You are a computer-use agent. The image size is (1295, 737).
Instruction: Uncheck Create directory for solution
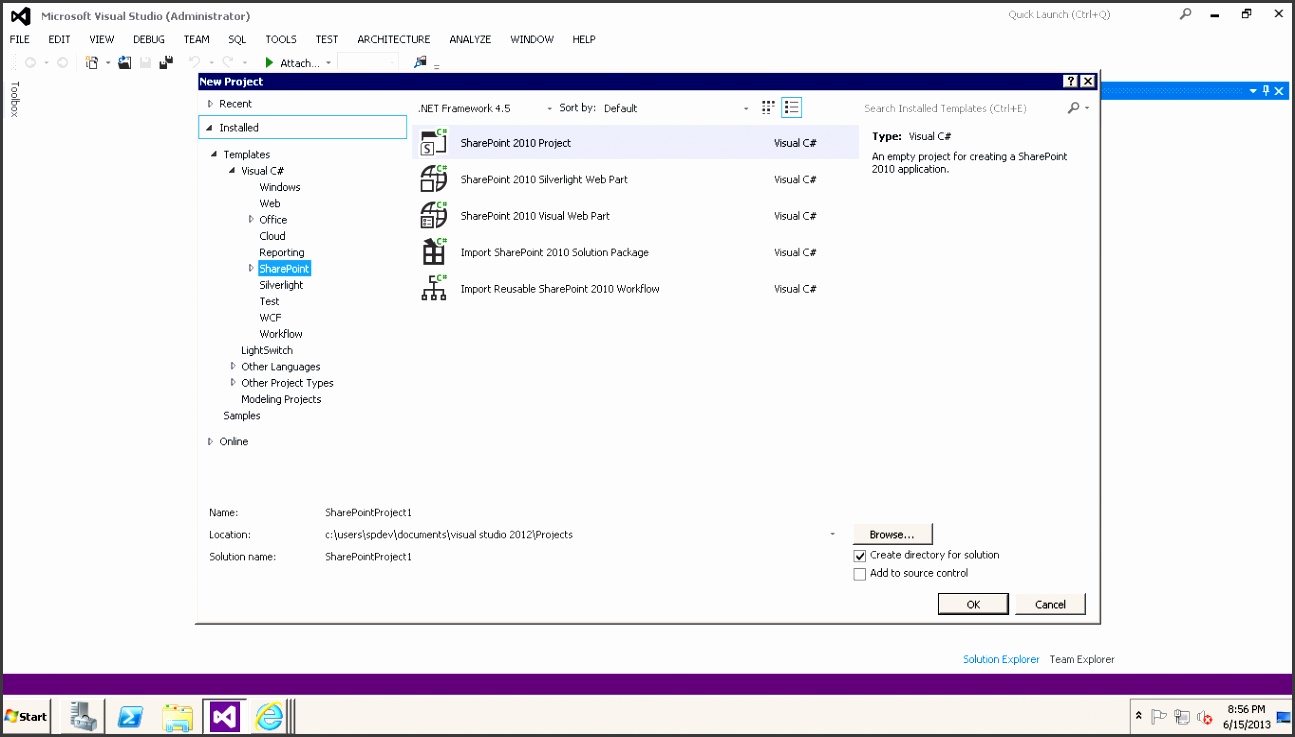[860, 556]
